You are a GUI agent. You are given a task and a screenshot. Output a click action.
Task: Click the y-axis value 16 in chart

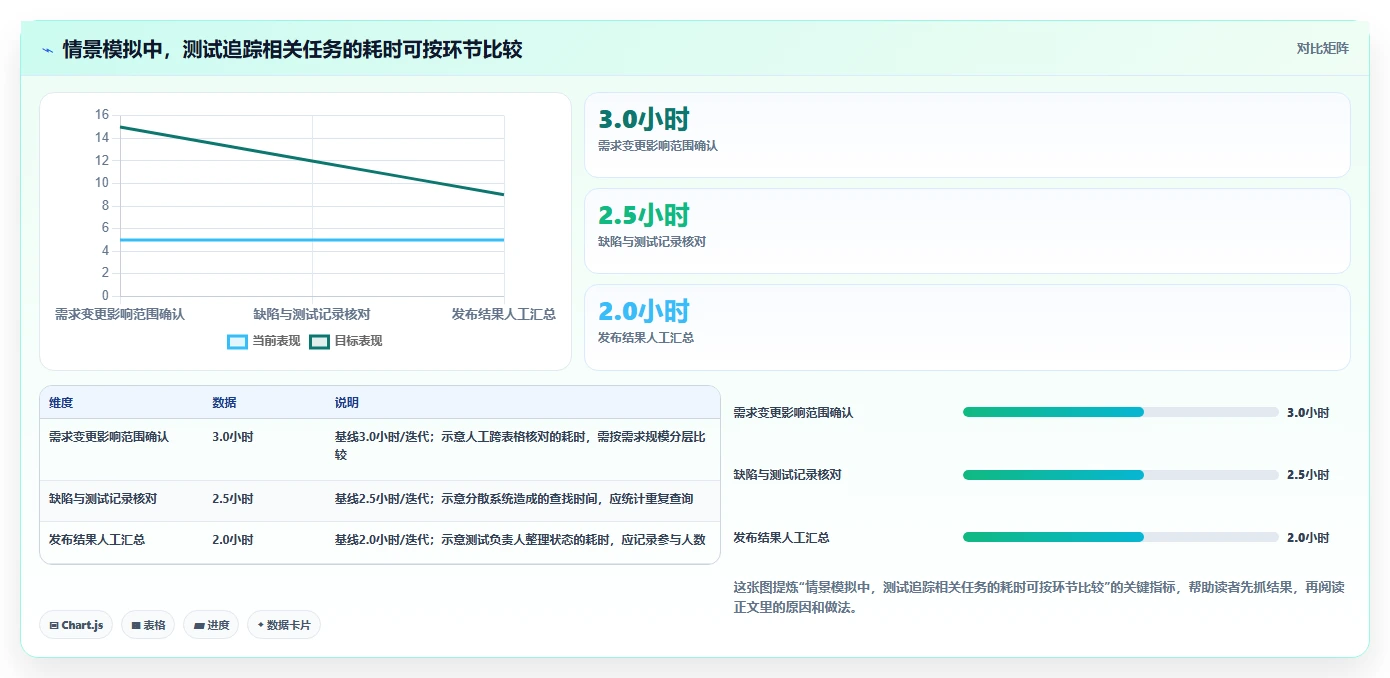[x=102, y=115]
